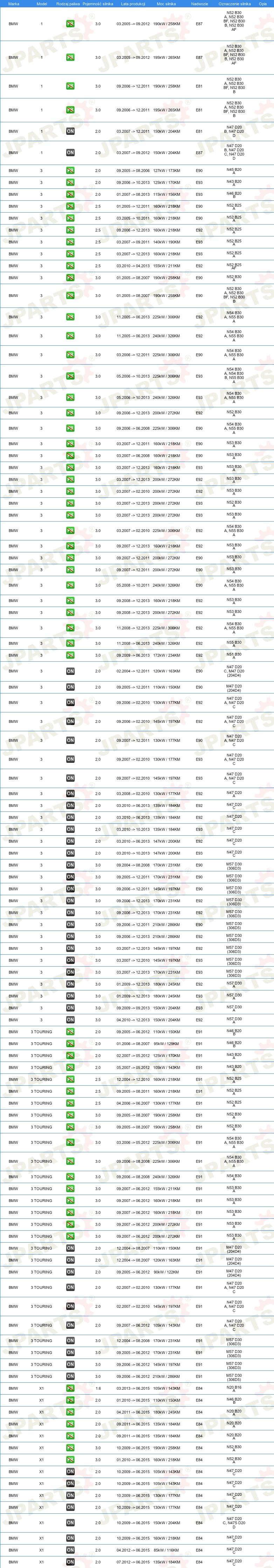Viewport: 274px width, 1568px height.
Task: Select the 127kW / 173KM power cell
Action: click(x=166, y=171)
